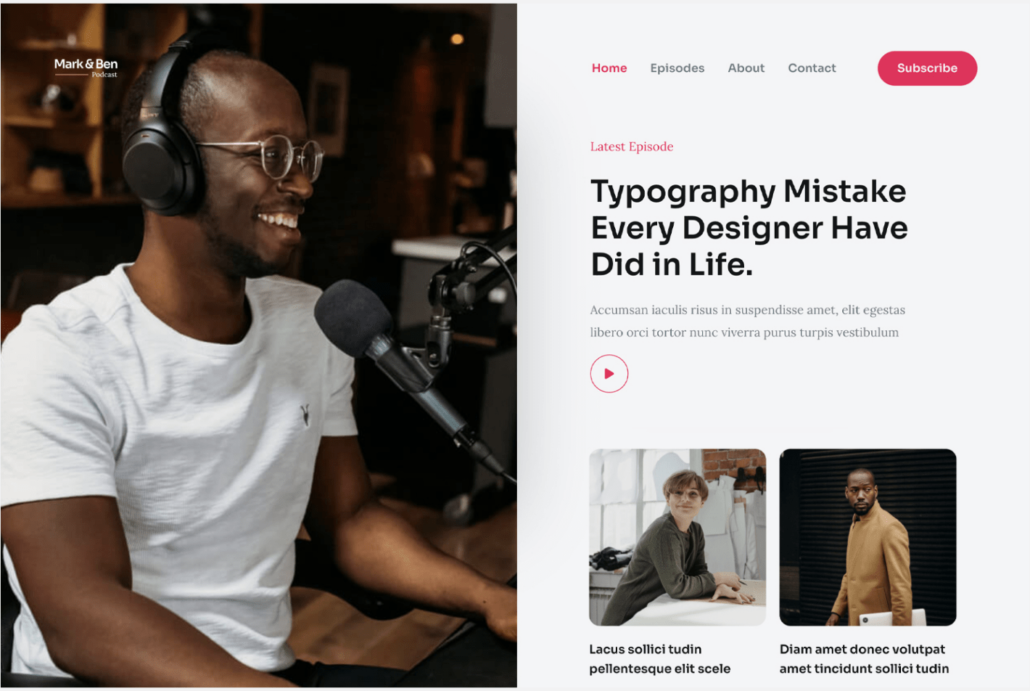Click the Latest Episode label
The height and width of the screenshot is (691, 1030).
(x=631, y=147)
